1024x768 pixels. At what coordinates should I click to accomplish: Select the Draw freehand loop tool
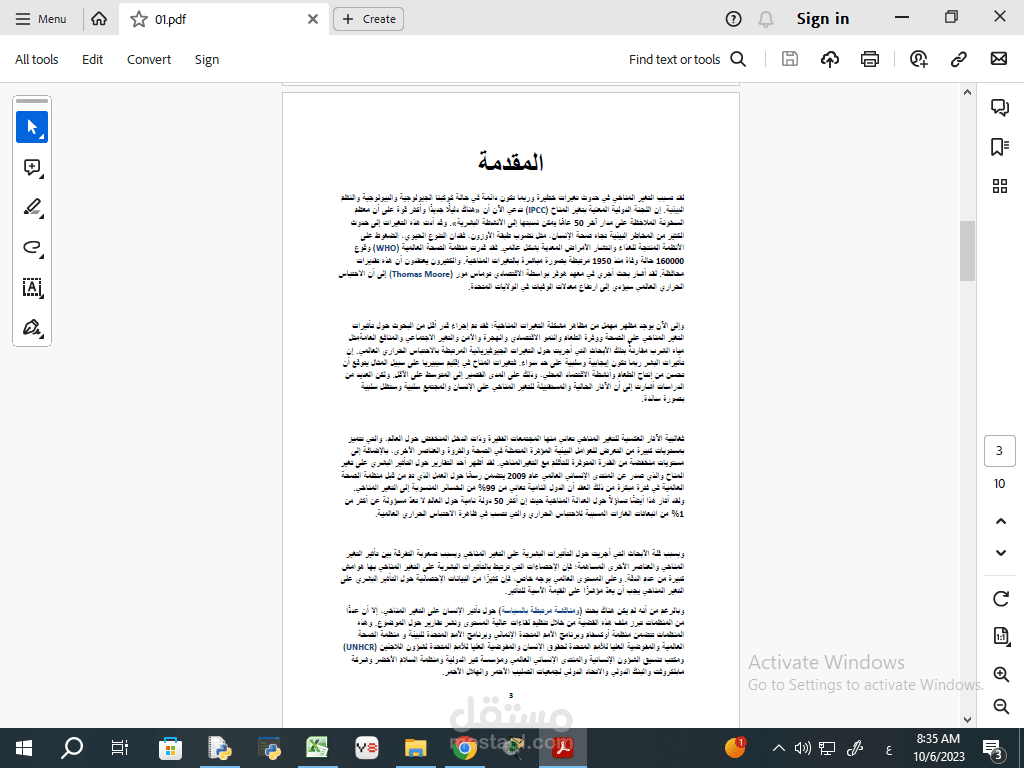32,248
